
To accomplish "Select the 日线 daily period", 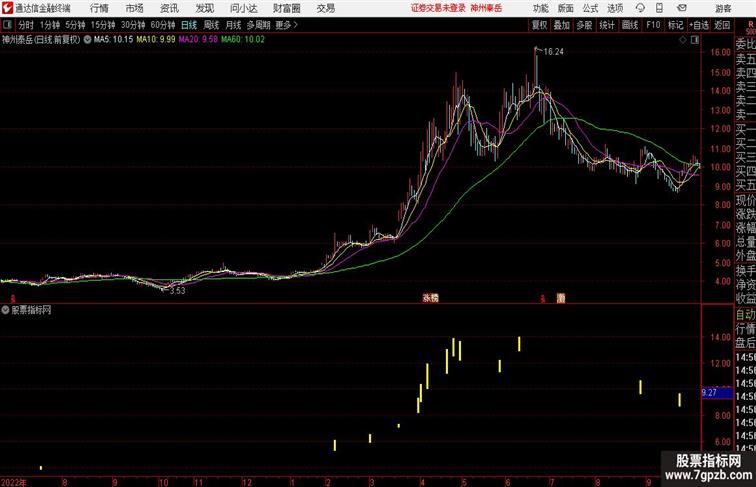I will [x=189, y=25].
